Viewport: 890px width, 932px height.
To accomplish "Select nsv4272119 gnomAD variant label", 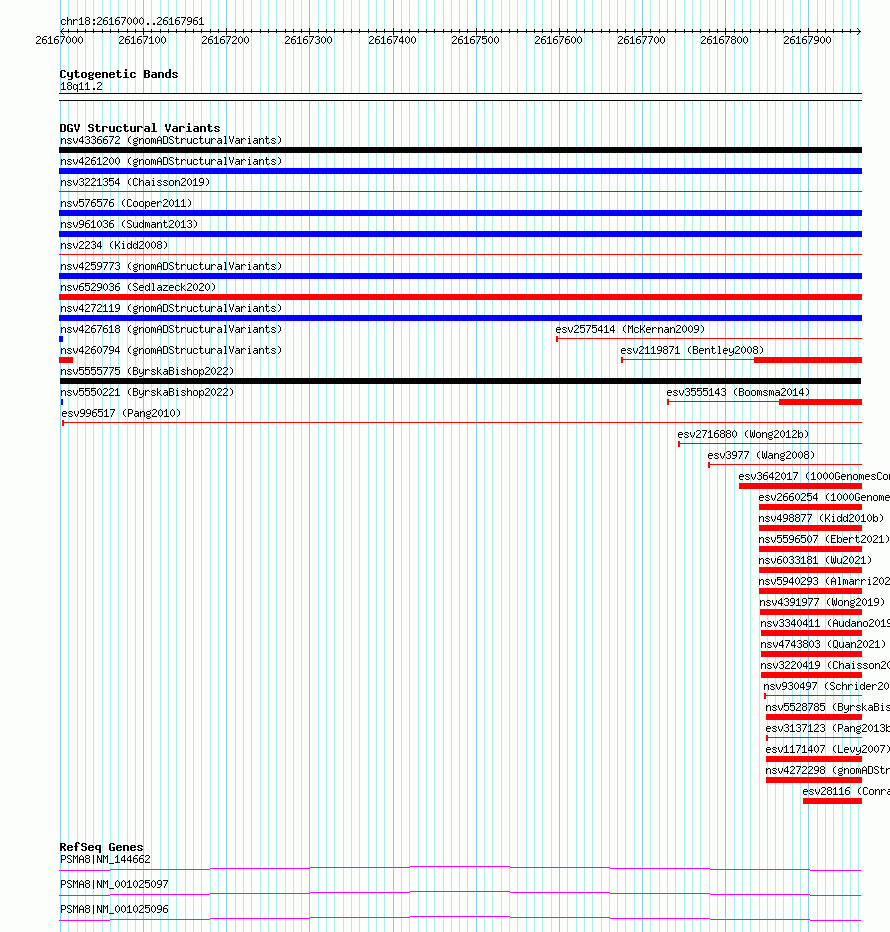I will tap(171, 308).
